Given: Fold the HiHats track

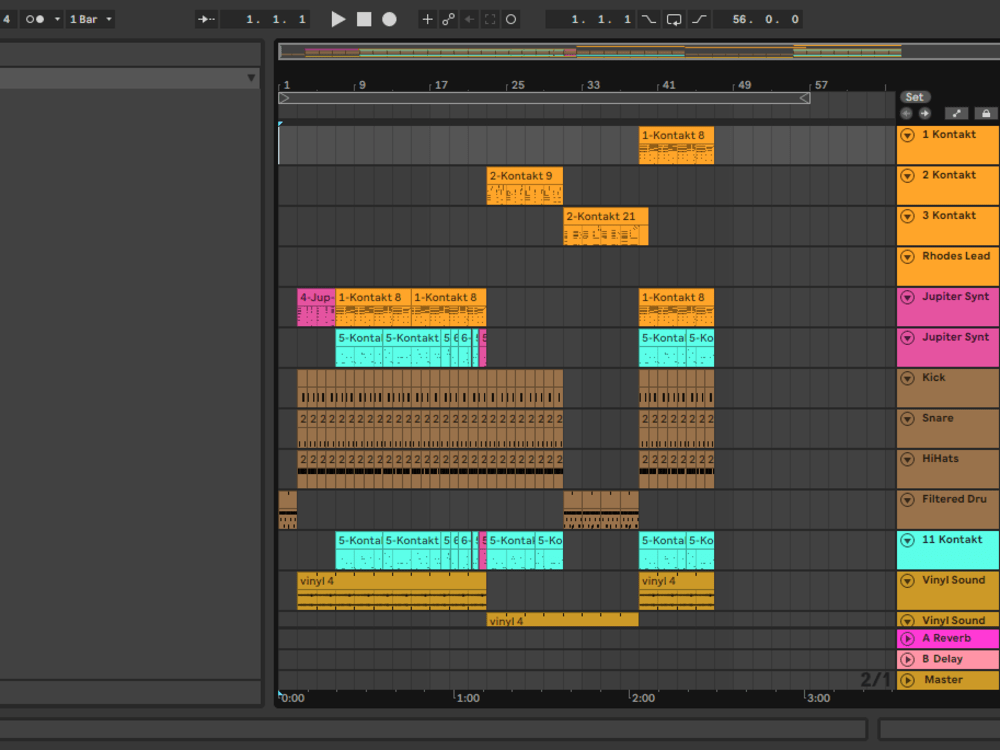Looking at the screenshot, I should pos(908,459).
